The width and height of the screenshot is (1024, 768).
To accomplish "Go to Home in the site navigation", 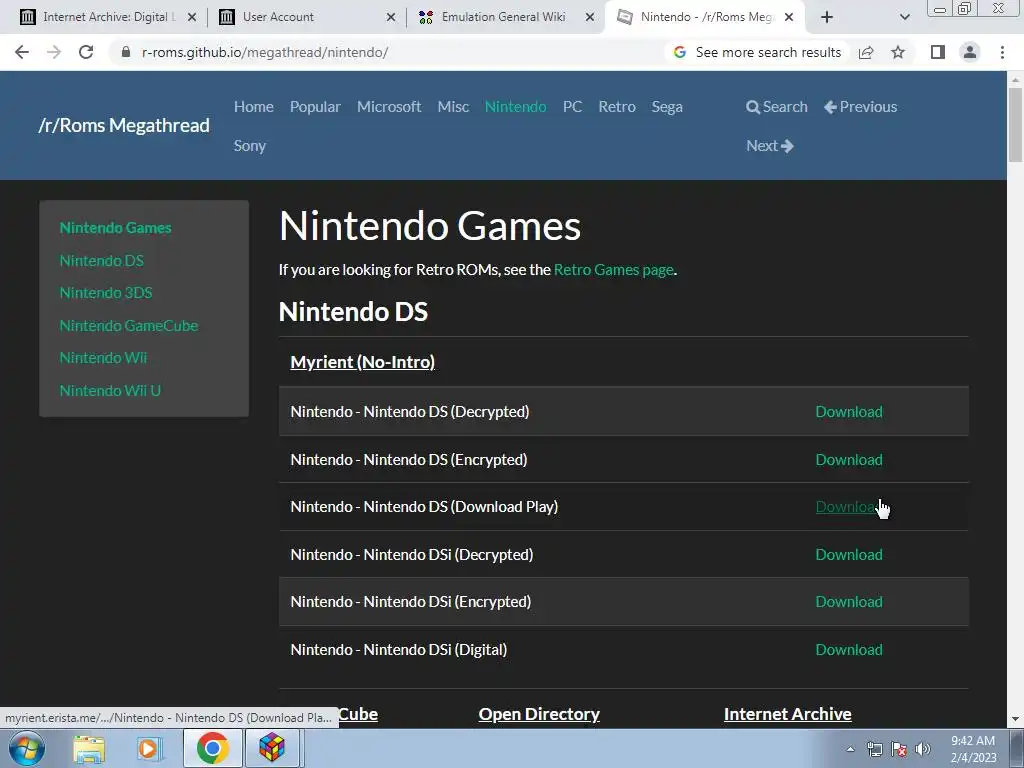I will coord(253,106).
